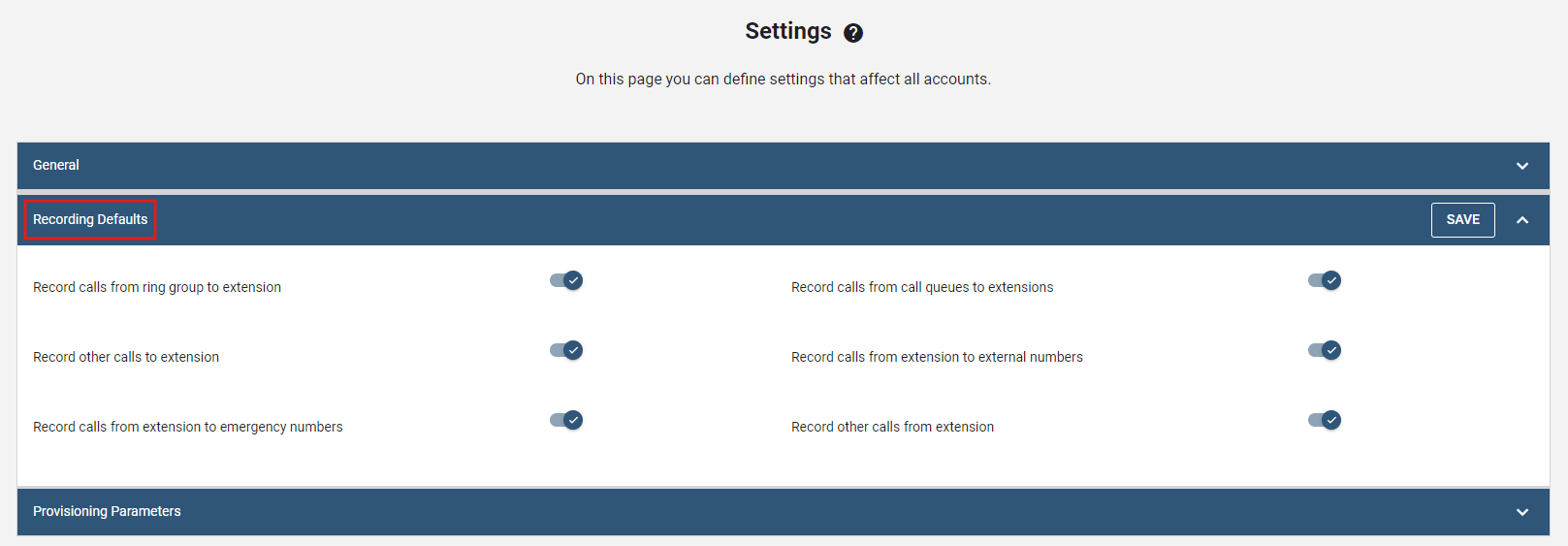Viewport: 1568px width, 546px height.
Task: Click the emergency numbers recording label
Action: coord(188,428)
